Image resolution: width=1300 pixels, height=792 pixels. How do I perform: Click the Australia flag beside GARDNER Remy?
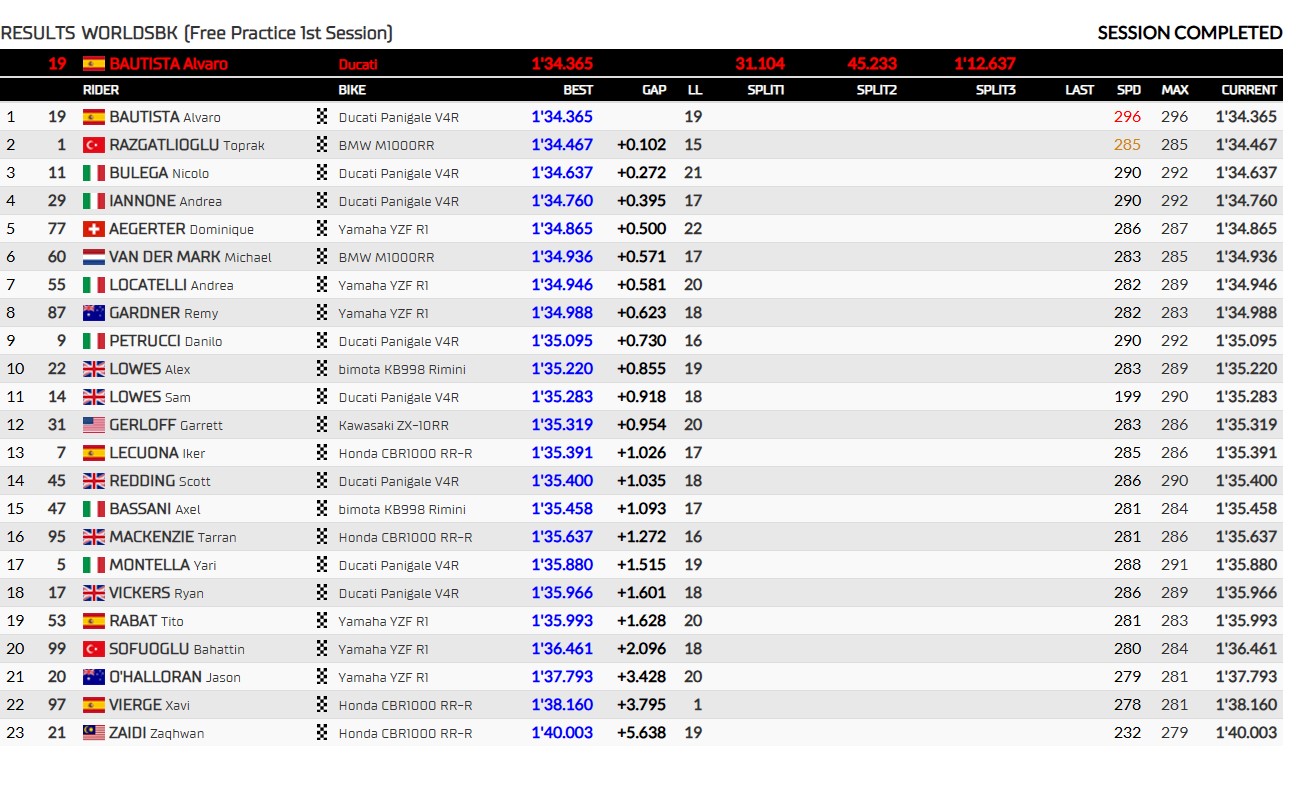tap(94, 313)
